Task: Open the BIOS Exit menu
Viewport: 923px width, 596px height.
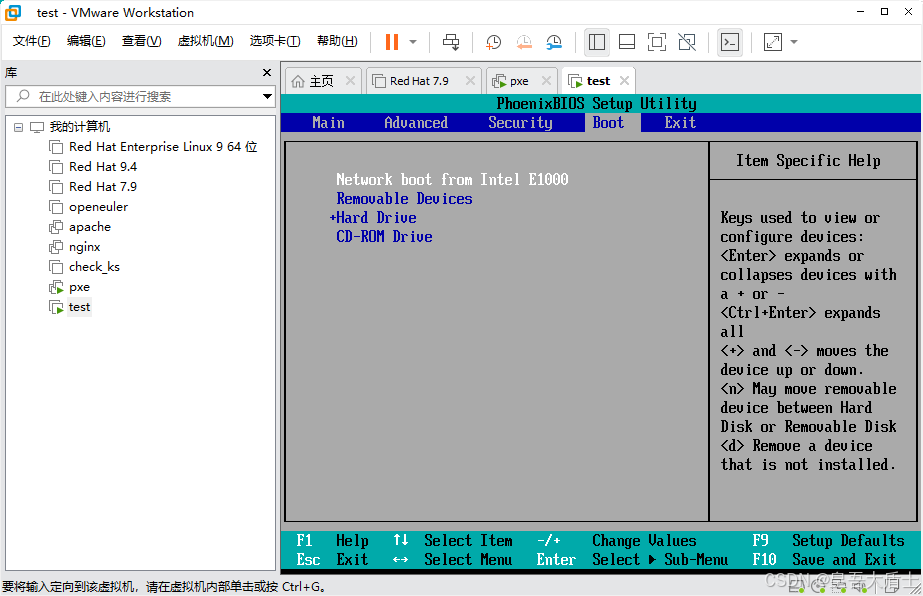Action: click(x=680, y=122)
